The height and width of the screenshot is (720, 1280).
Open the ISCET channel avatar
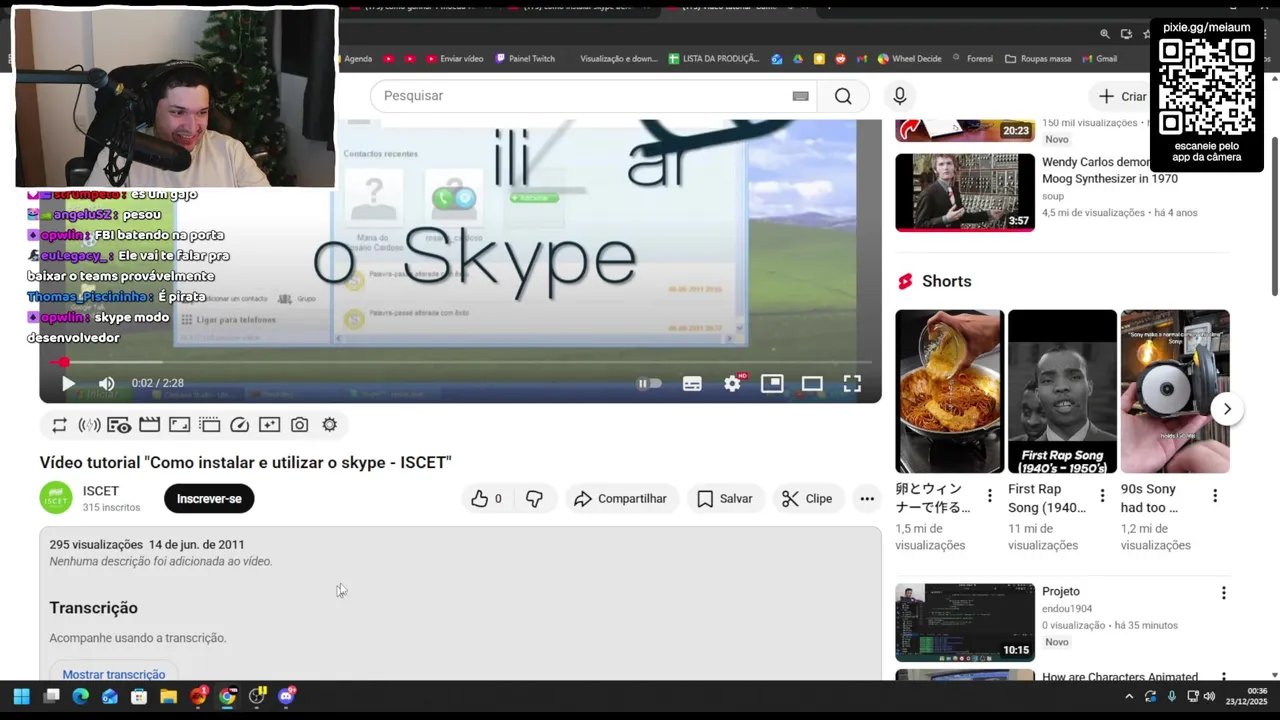(x=56, y=498)
